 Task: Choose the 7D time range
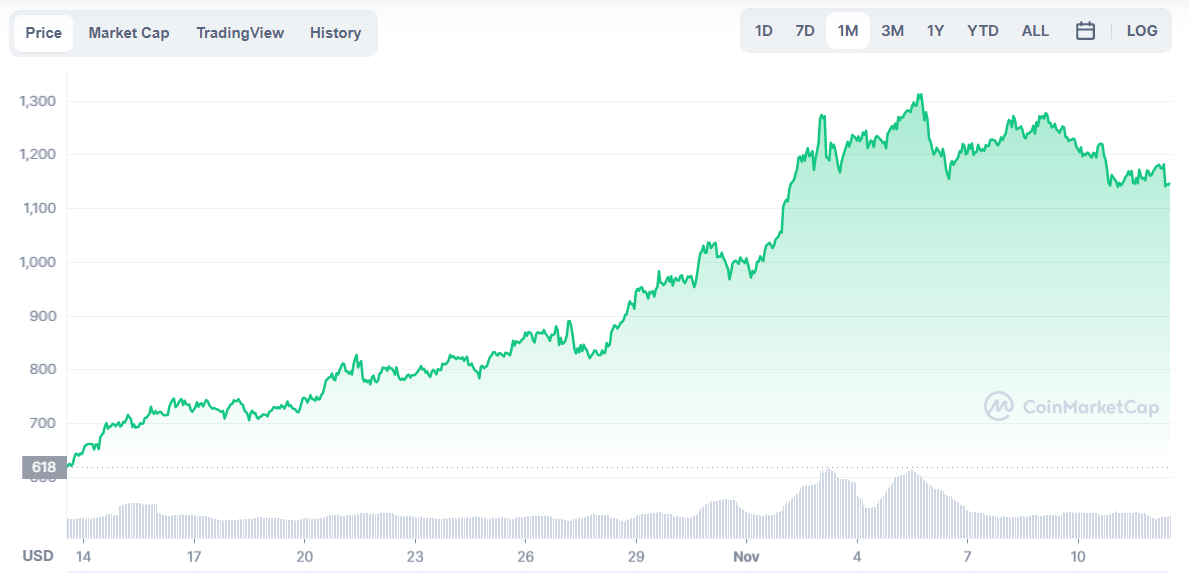pyautogui.click(x=805, y=31)
